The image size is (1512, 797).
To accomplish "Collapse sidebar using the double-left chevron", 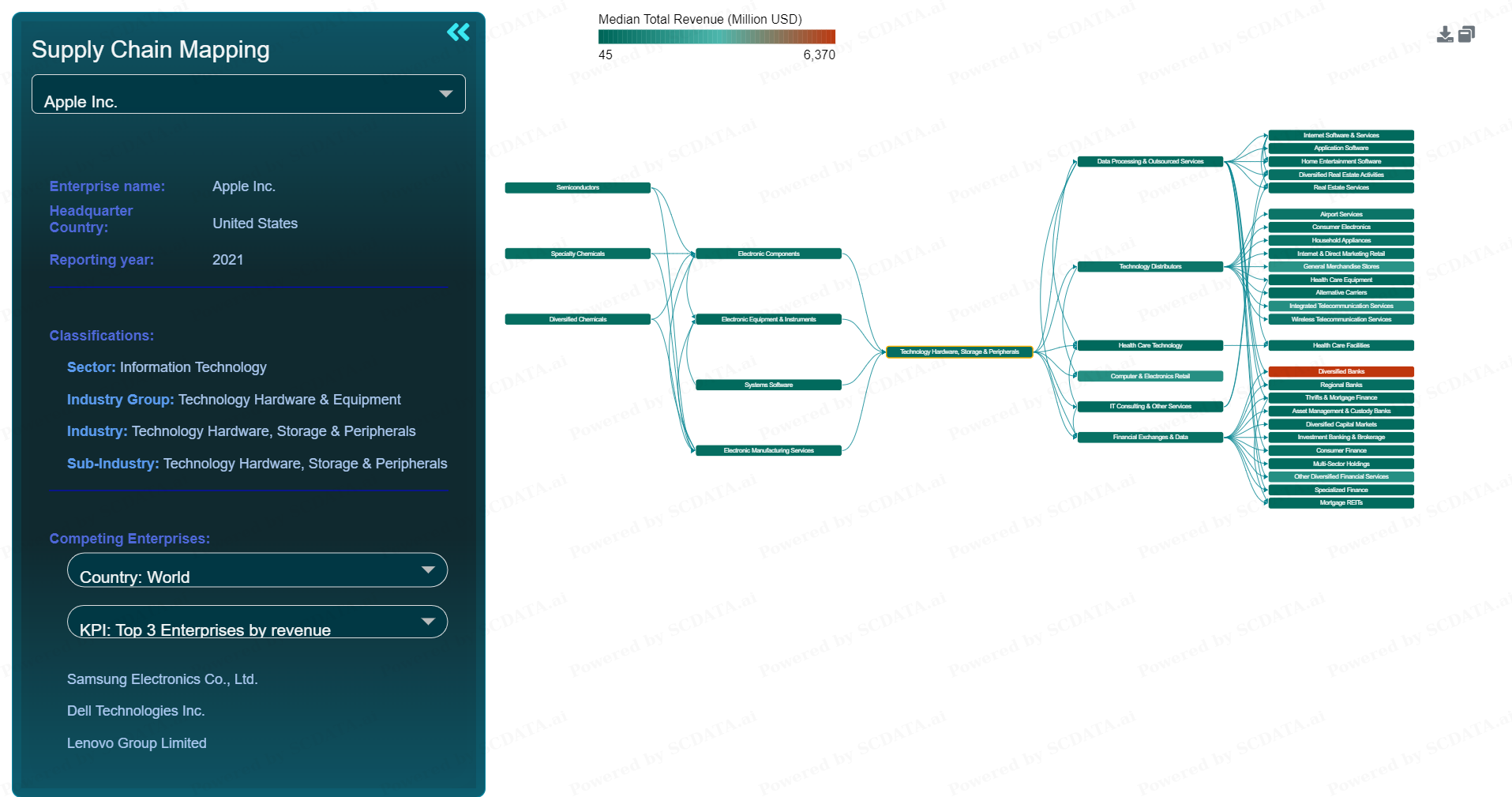I will (x=458, y=32).
